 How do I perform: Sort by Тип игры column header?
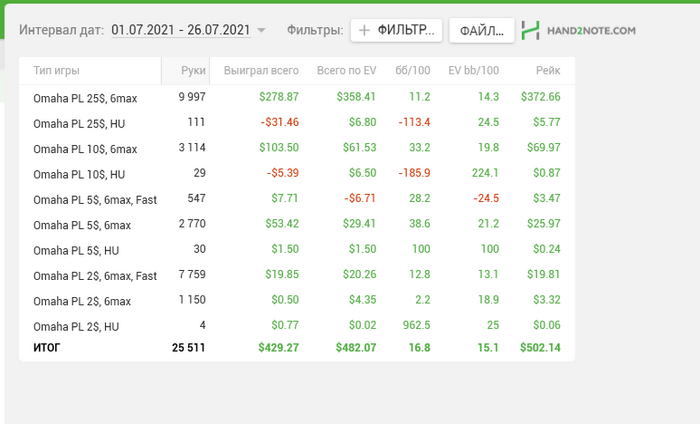pos(56,71)
